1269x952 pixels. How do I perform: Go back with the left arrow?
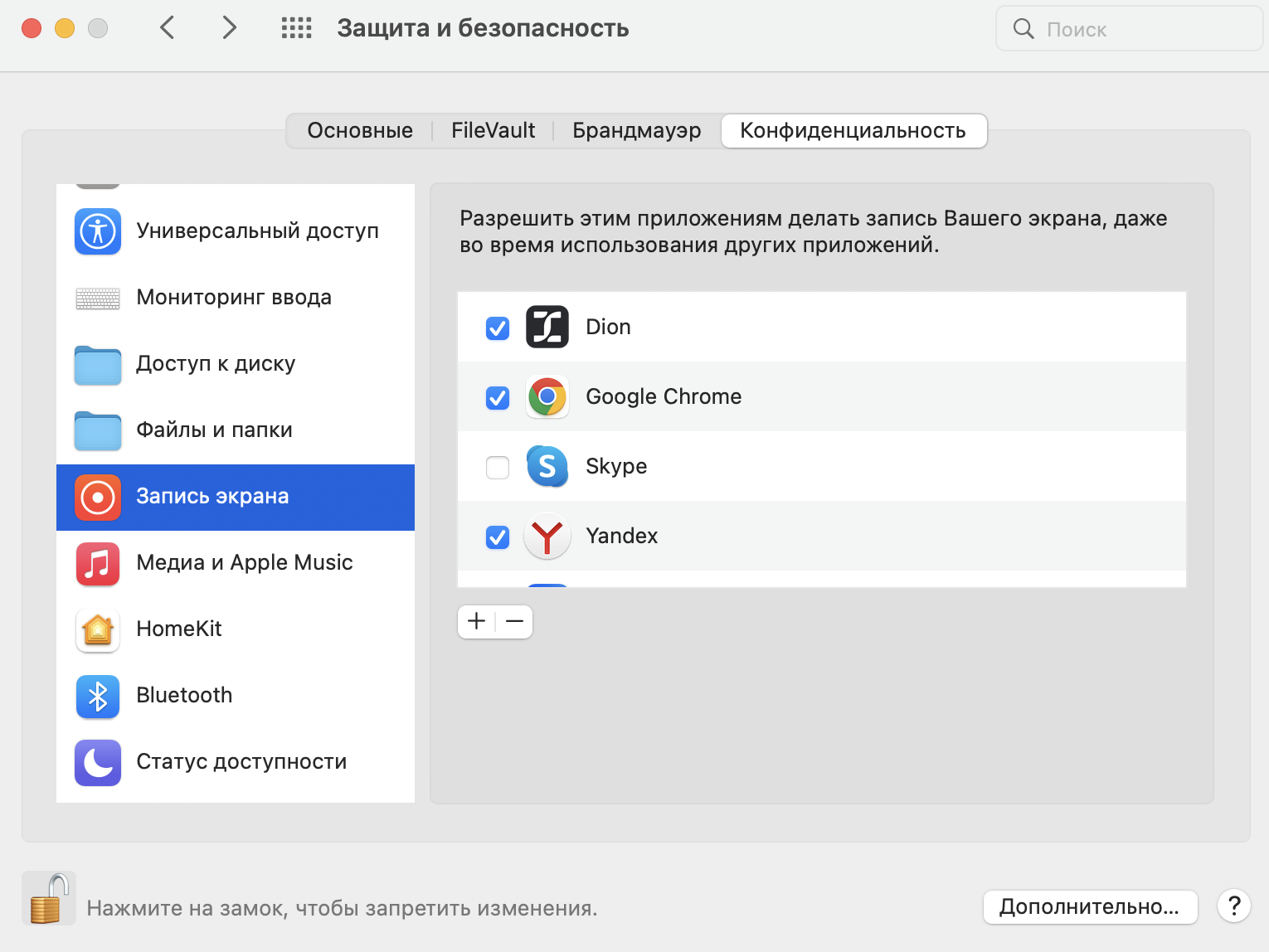coord(167,28)
